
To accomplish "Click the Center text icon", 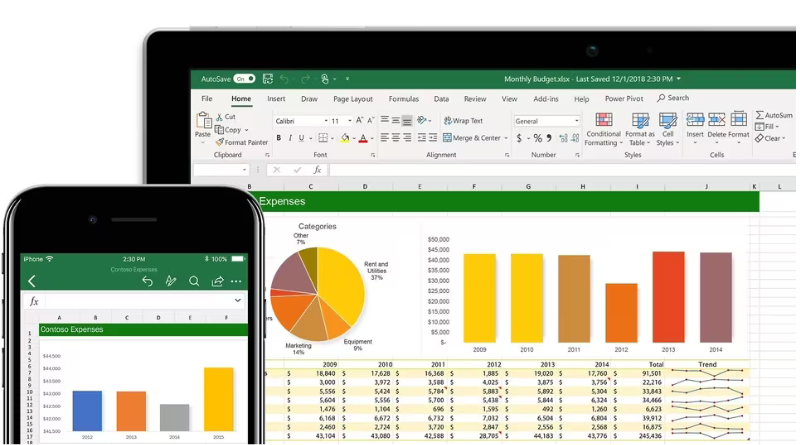I will click(395, 138).
